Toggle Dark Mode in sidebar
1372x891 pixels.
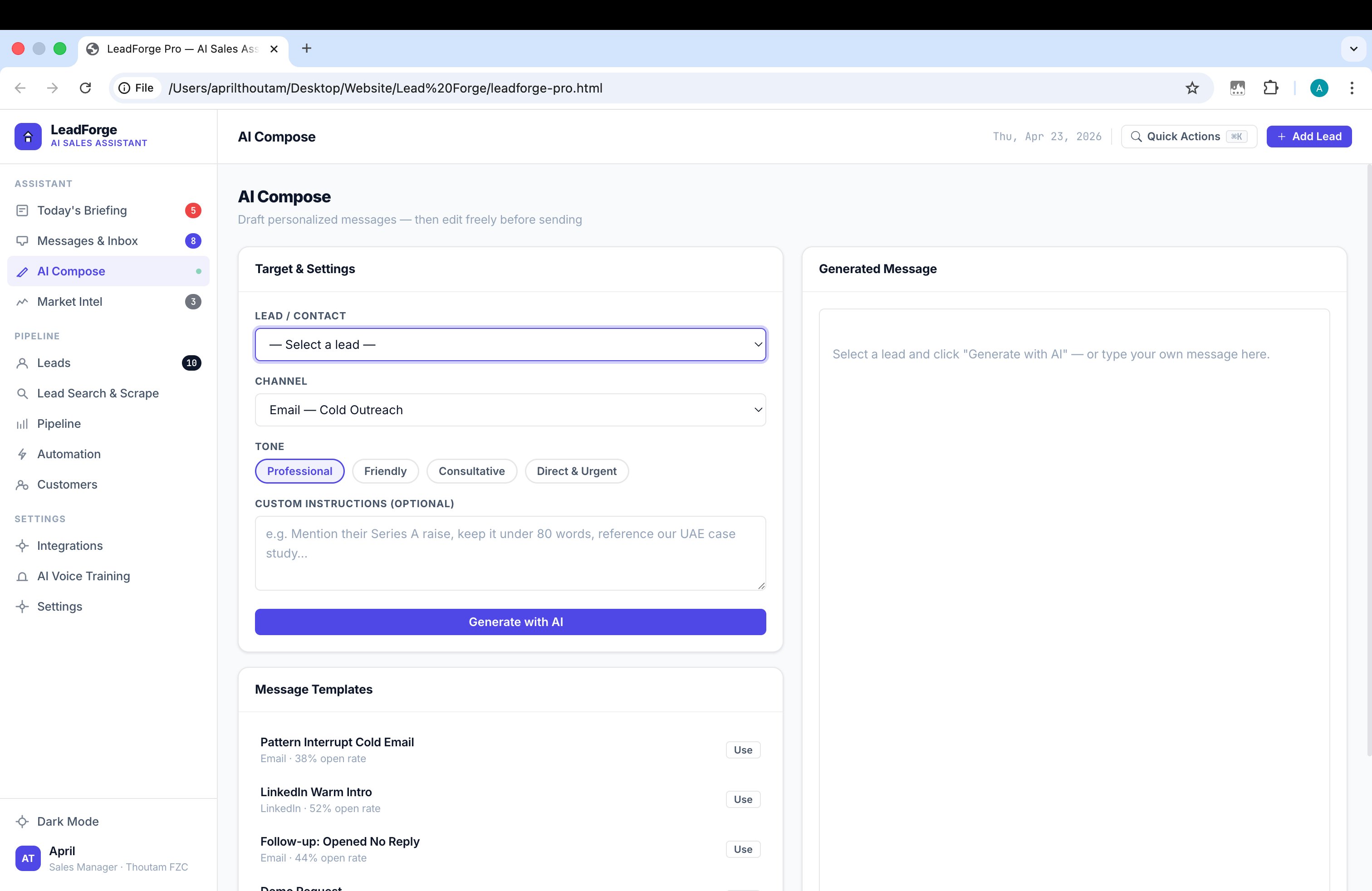[68, 821]
